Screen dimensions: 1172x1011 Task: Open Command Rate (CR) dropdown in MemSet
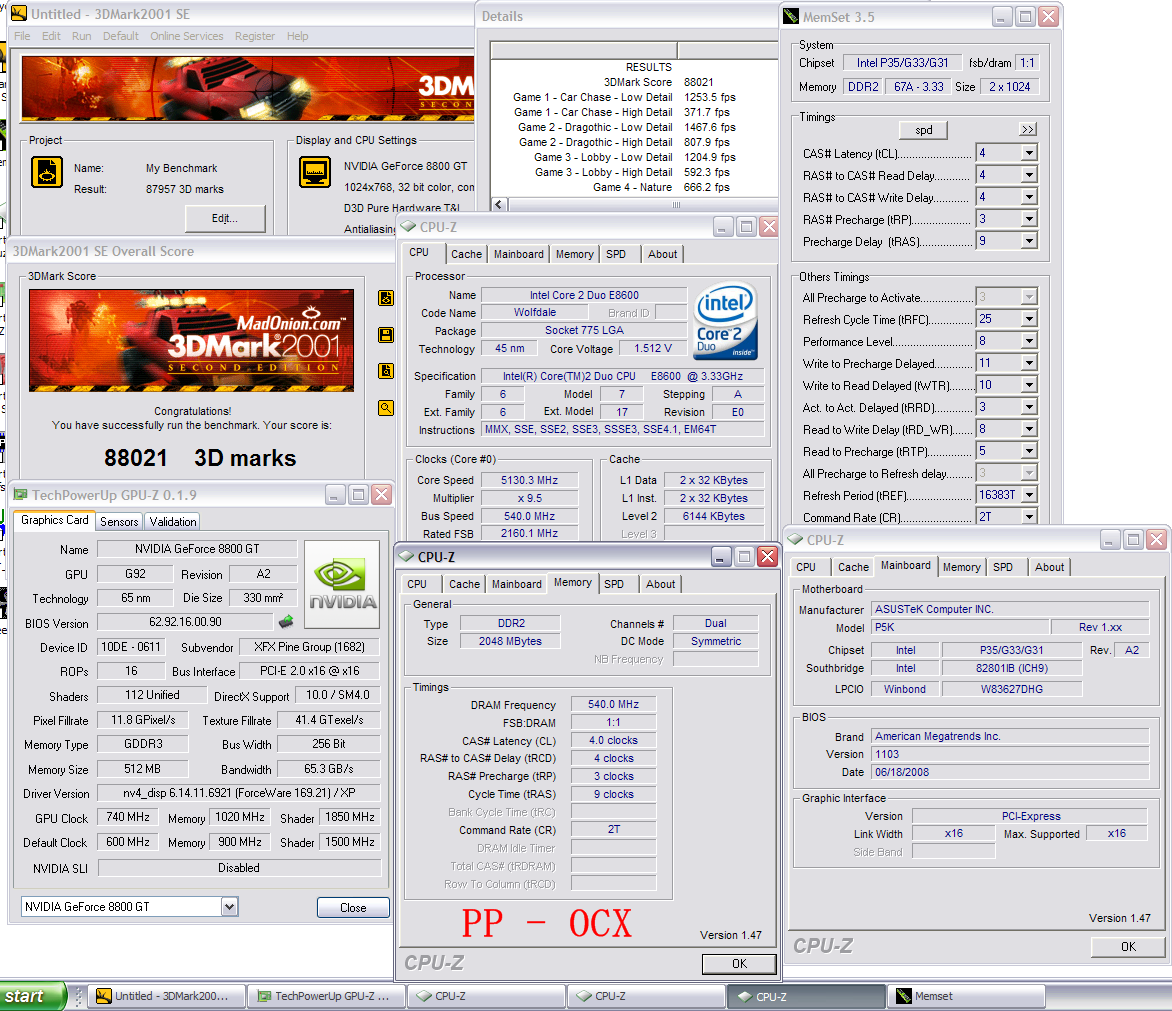pos(1029,516)
